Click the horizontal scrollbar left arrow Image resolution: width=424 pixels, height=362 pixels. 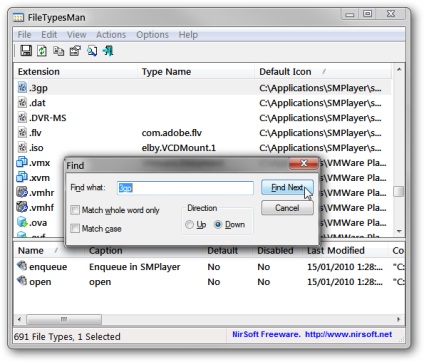(x=19, y=319)
